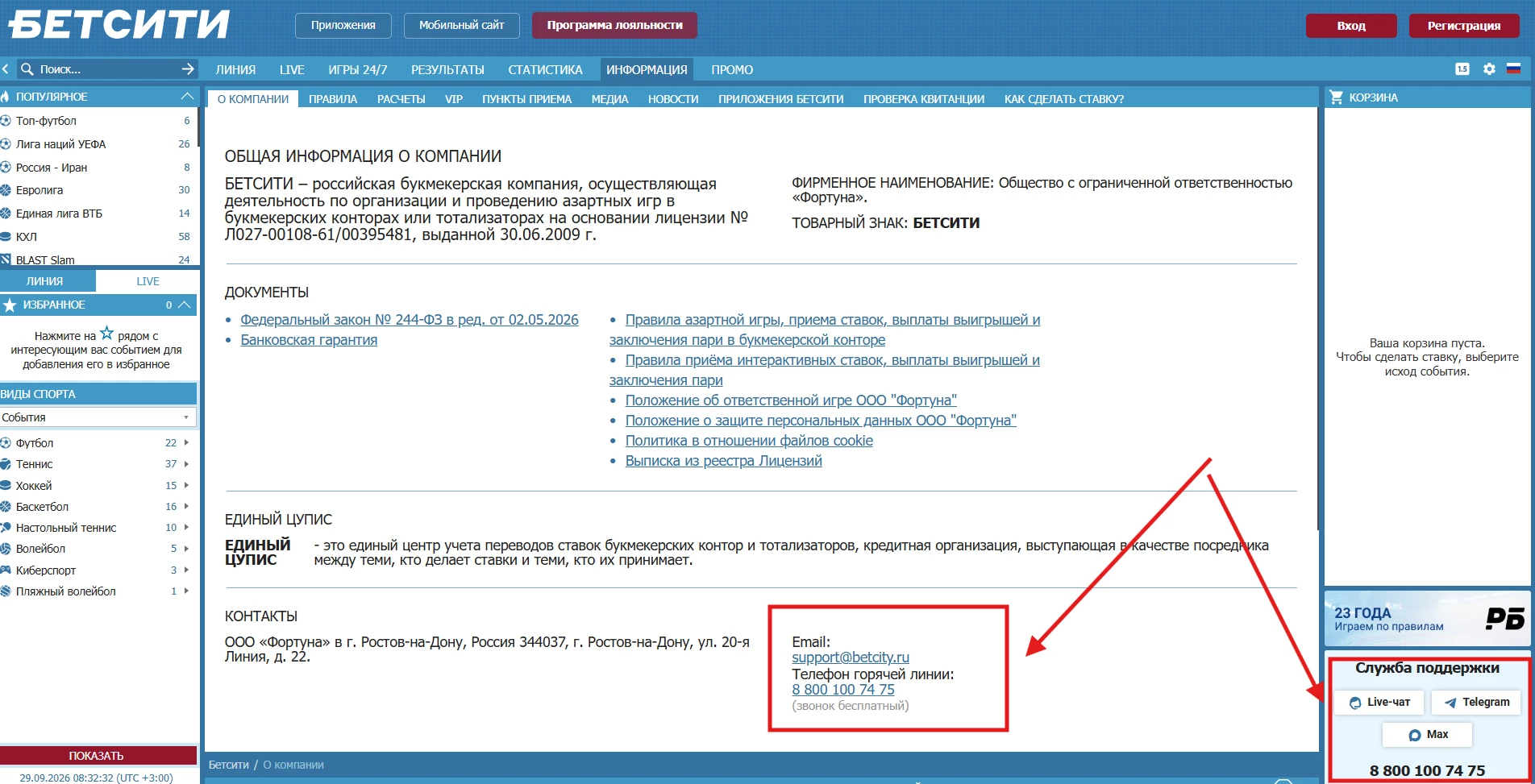Click the star icon in Избранное header

(x=10, y=305)
